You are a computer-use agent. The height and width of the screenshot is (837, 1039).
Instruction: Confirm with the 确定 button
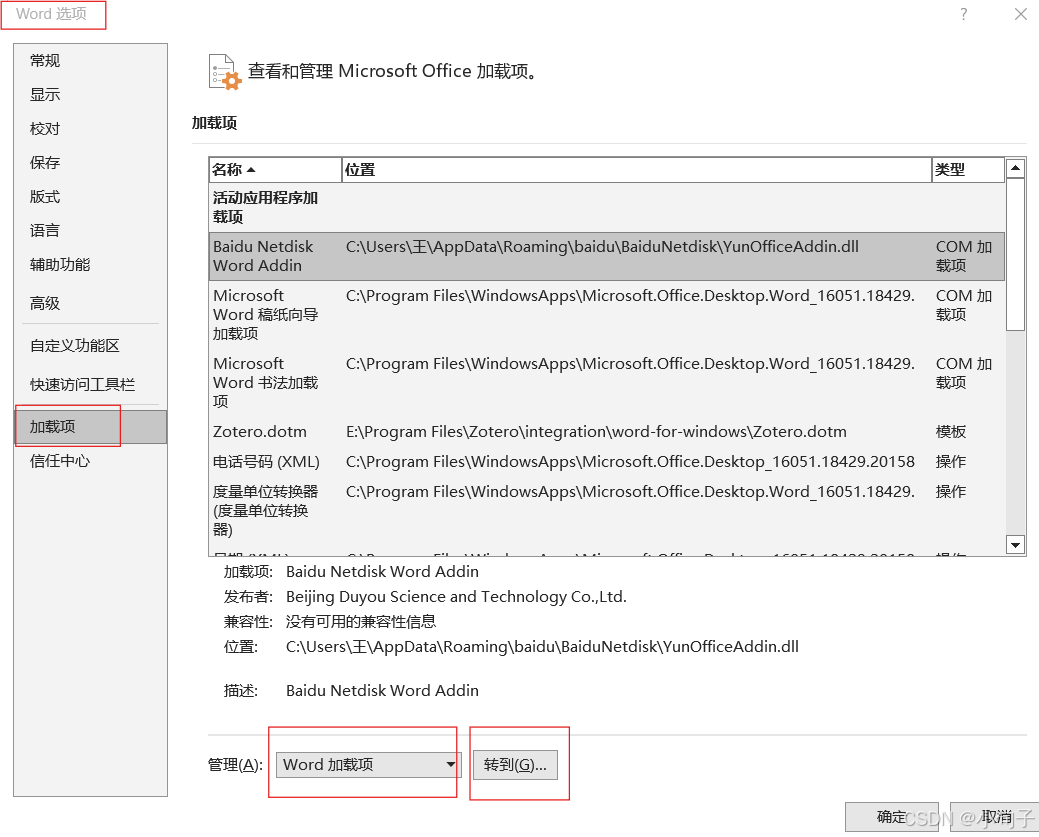pyautogui.click(x=891, y=817)
